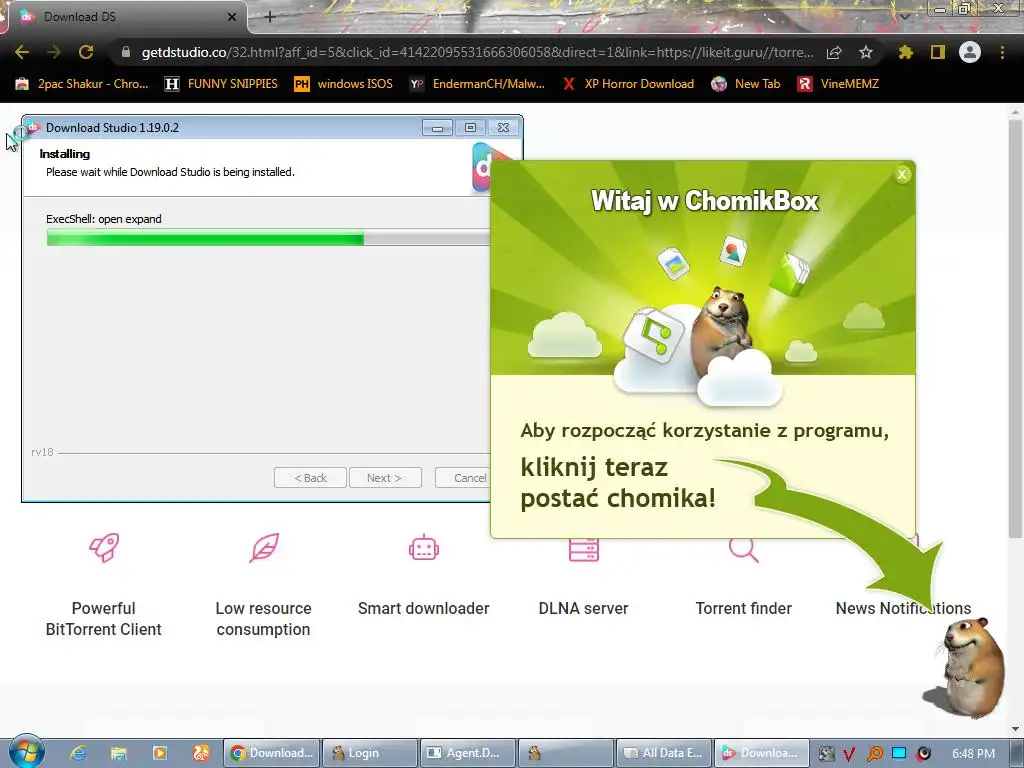Image resolution: width=1024 pixels, height=768 pixels.
Task: Click Chrome's forward arrow
Action: [x=54, y=52]
